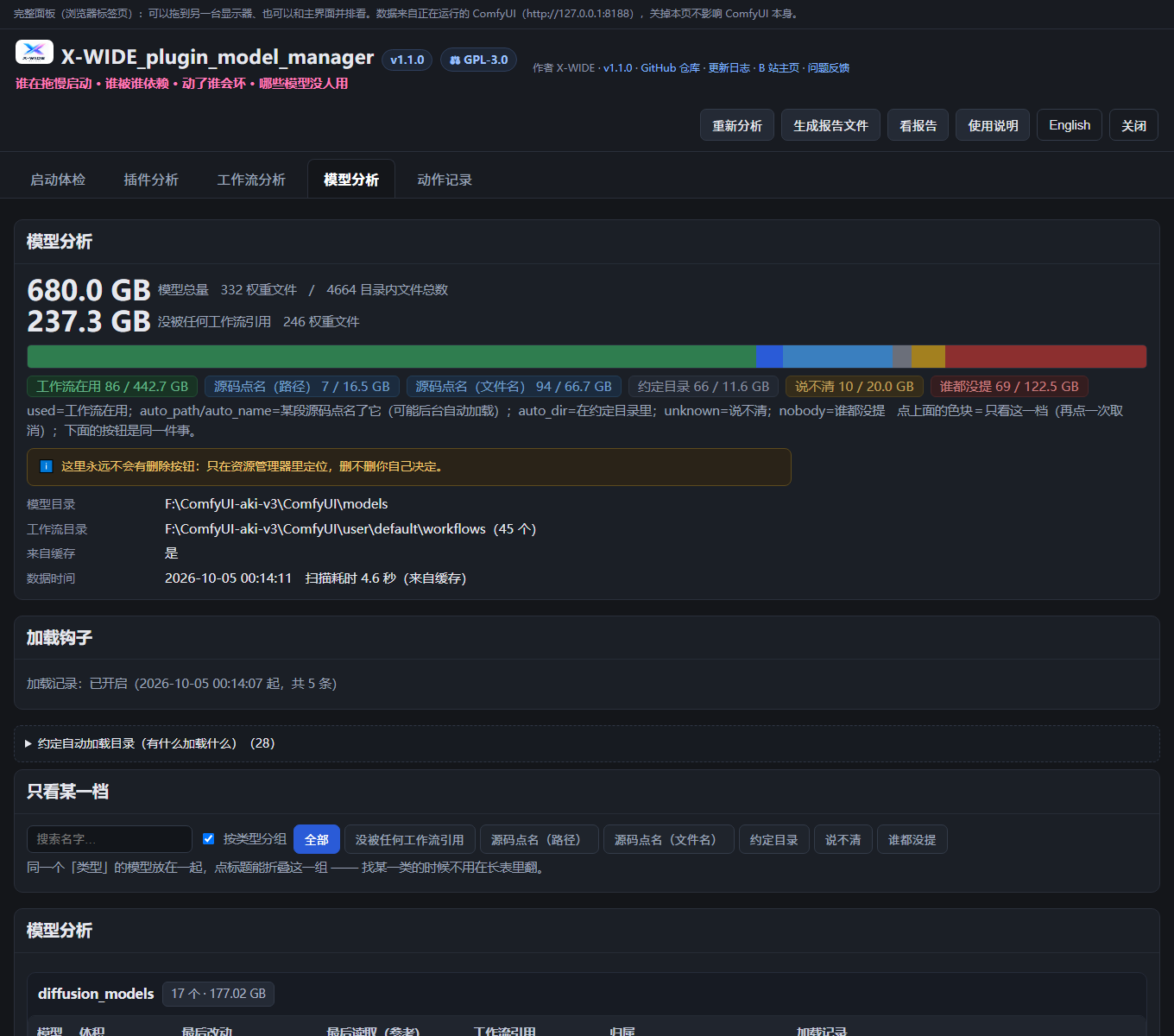Image resolution: width=1174 pixels, height=1036 pixels.
Task: Click the blue info icon in the notice
Action: (x=47, y=466)
